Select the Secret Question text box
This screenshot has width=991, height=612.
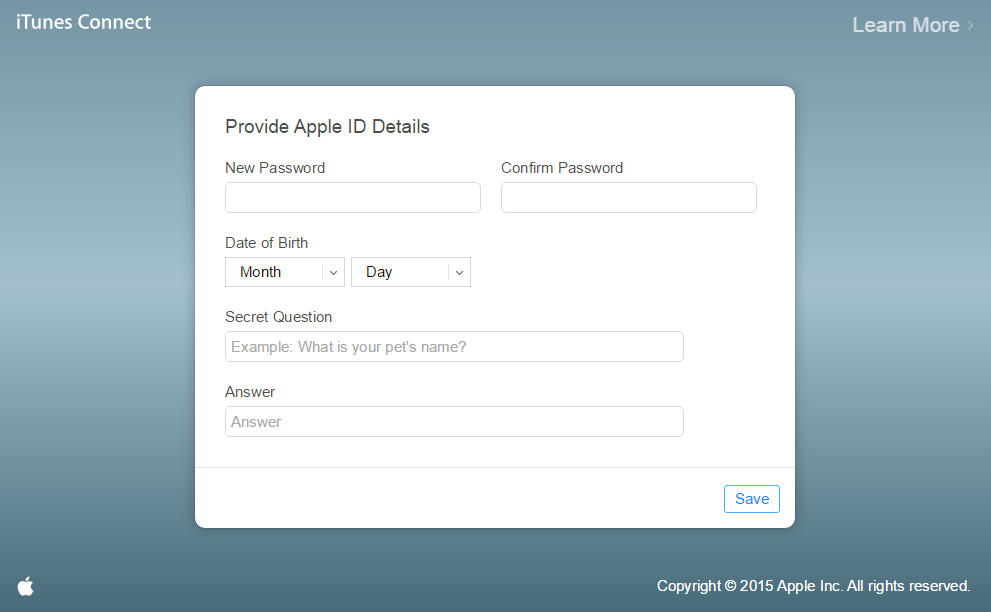pos(454,347)
